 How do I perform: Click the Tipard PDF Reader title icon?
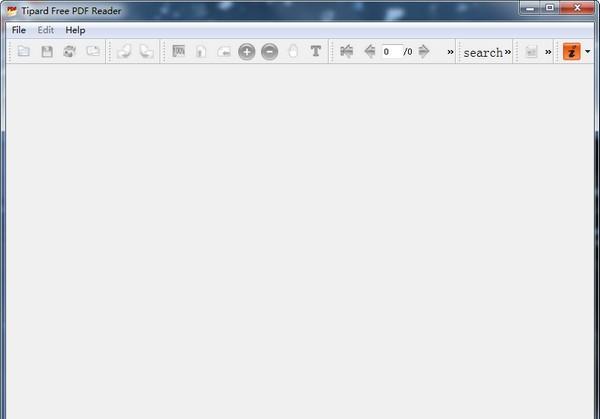click(12, 10)
